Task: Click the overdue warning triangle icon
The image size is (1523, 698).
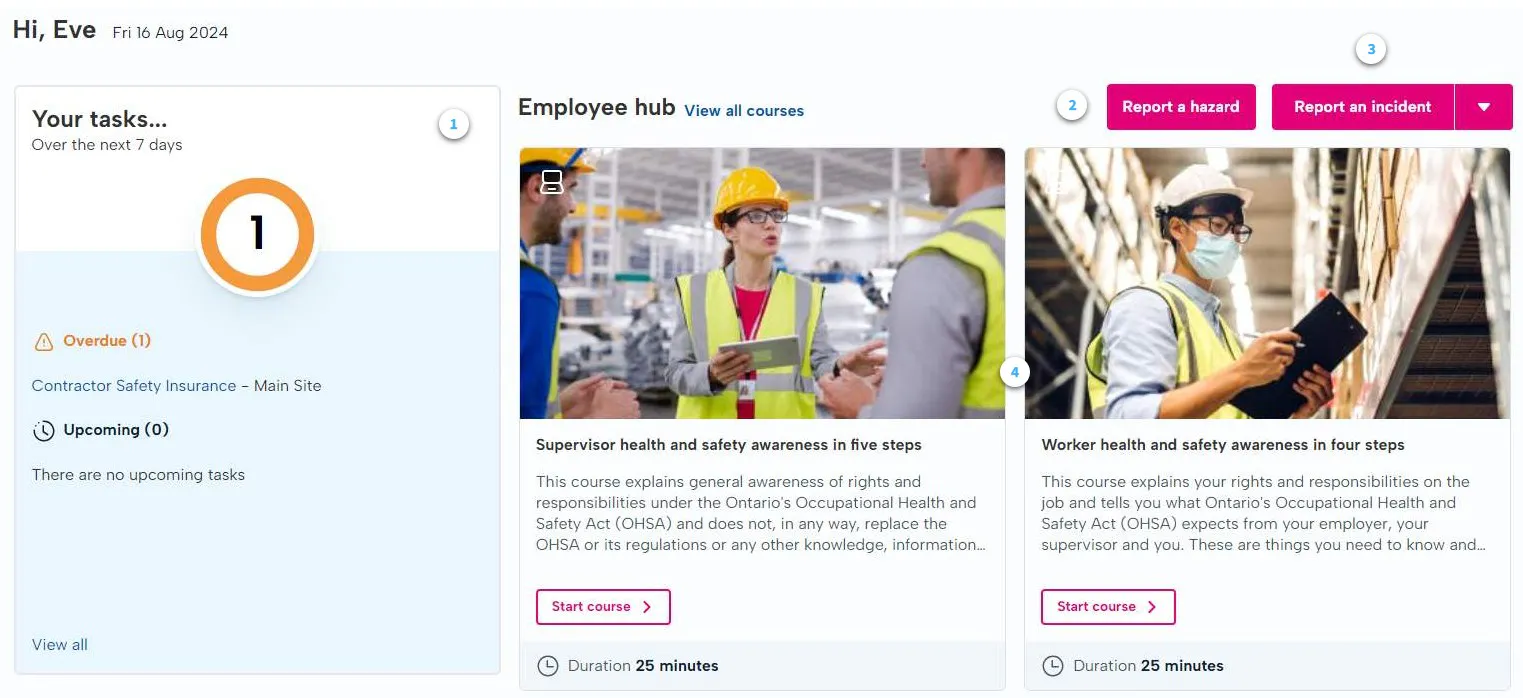Action: pyautogui.click(x=43, y=342)
